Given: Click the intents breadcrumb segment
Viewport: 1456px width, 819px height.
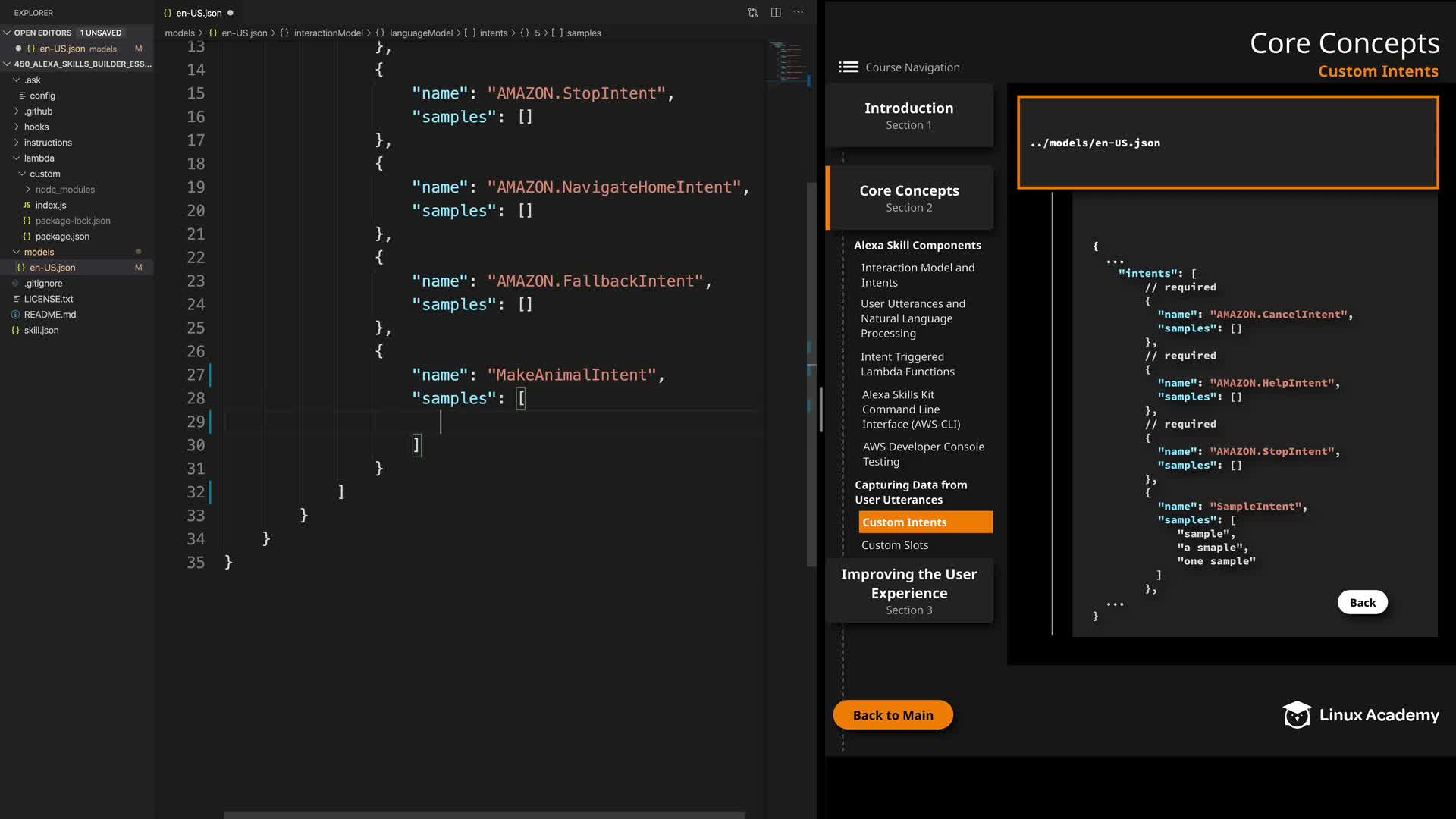Looking at the screenshot, I should pyautogui.click(x=493, y=33).
